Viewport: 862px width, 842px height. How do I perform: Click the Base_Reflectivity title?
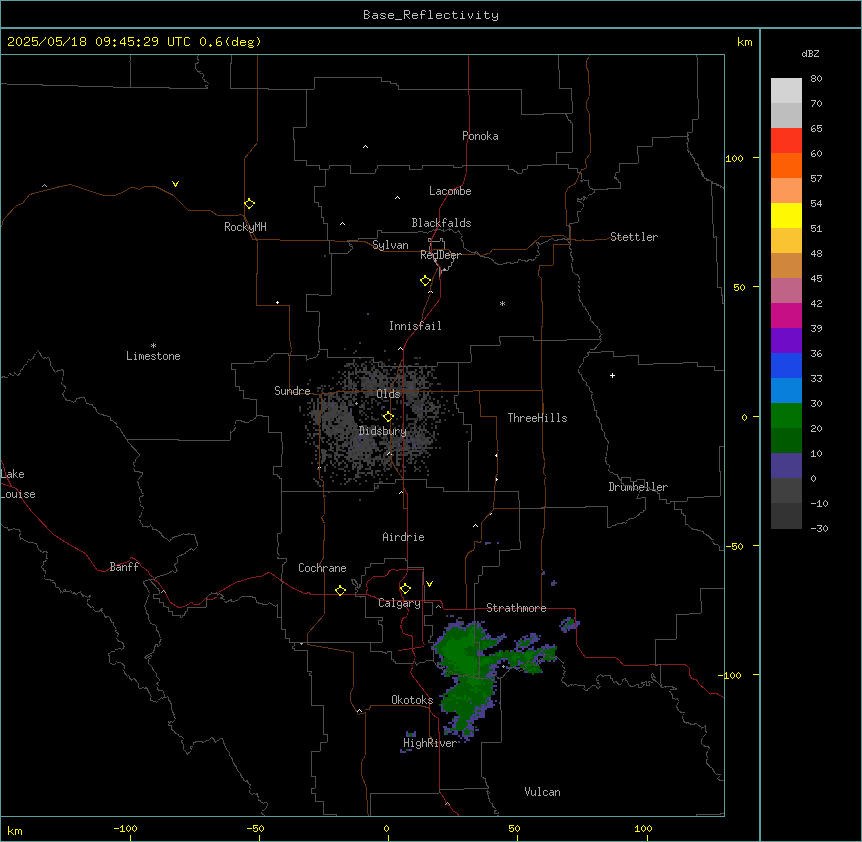(431, 15)
